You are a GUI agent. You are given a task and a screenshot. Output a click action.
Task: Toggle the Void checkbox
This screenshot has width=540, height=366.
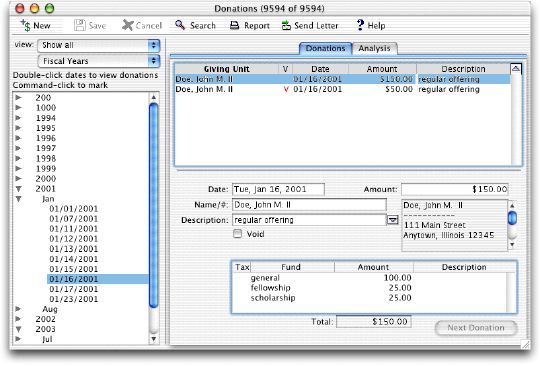click(238, 234)
